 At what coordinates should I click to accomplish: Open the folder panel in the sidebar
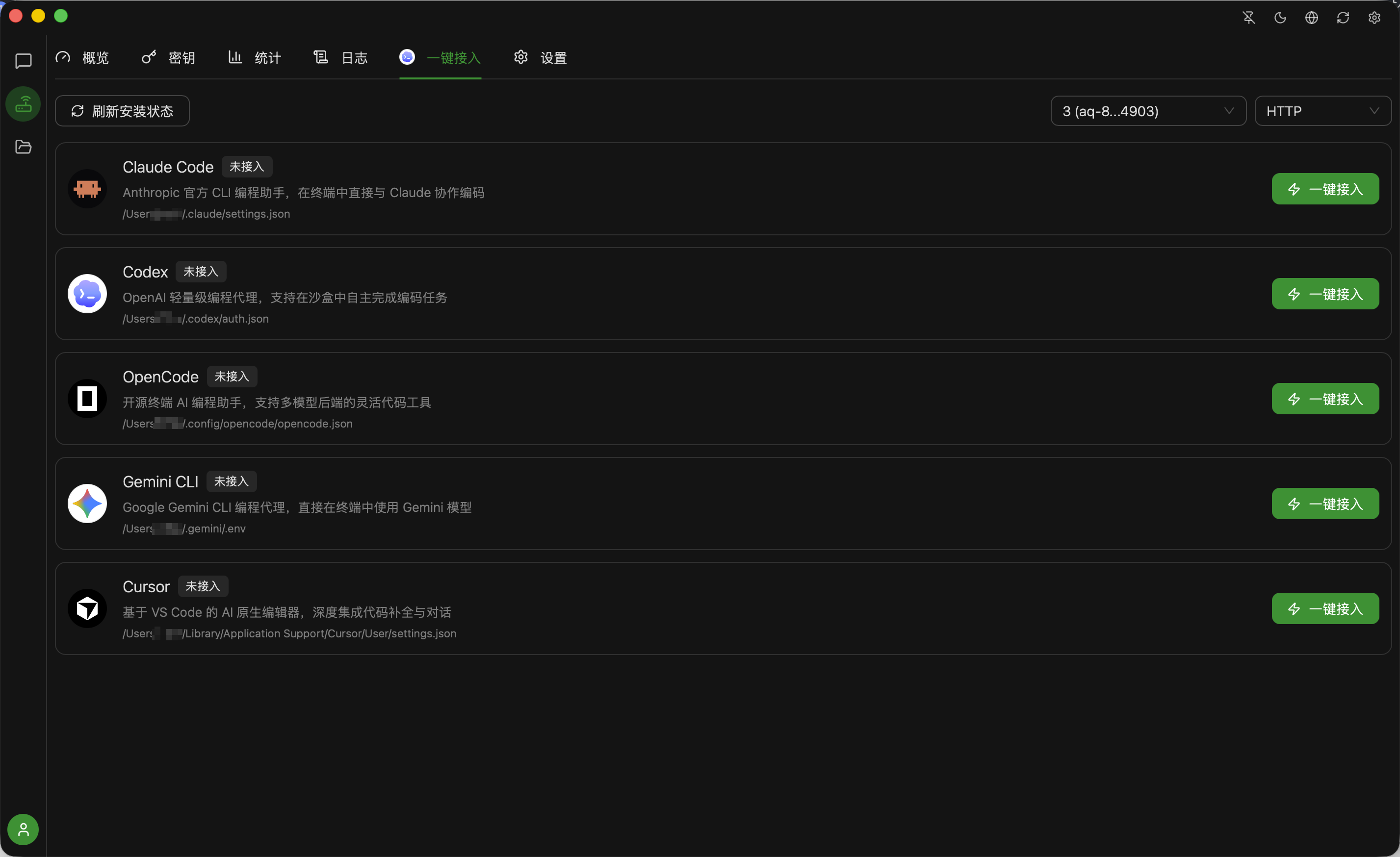coord(23,147)
